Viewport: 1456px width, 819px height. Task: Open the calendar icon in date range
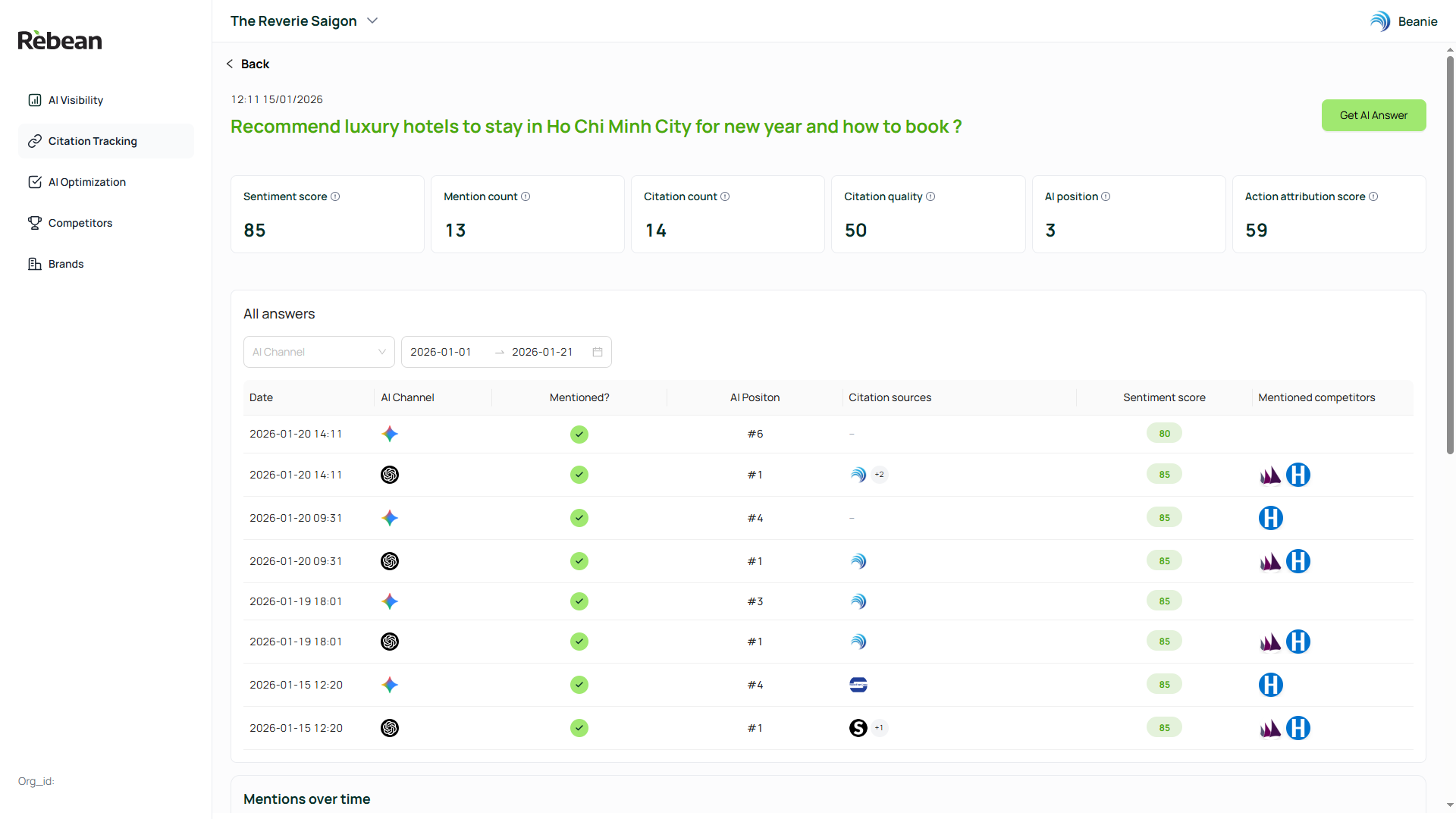tap(598, 352)
